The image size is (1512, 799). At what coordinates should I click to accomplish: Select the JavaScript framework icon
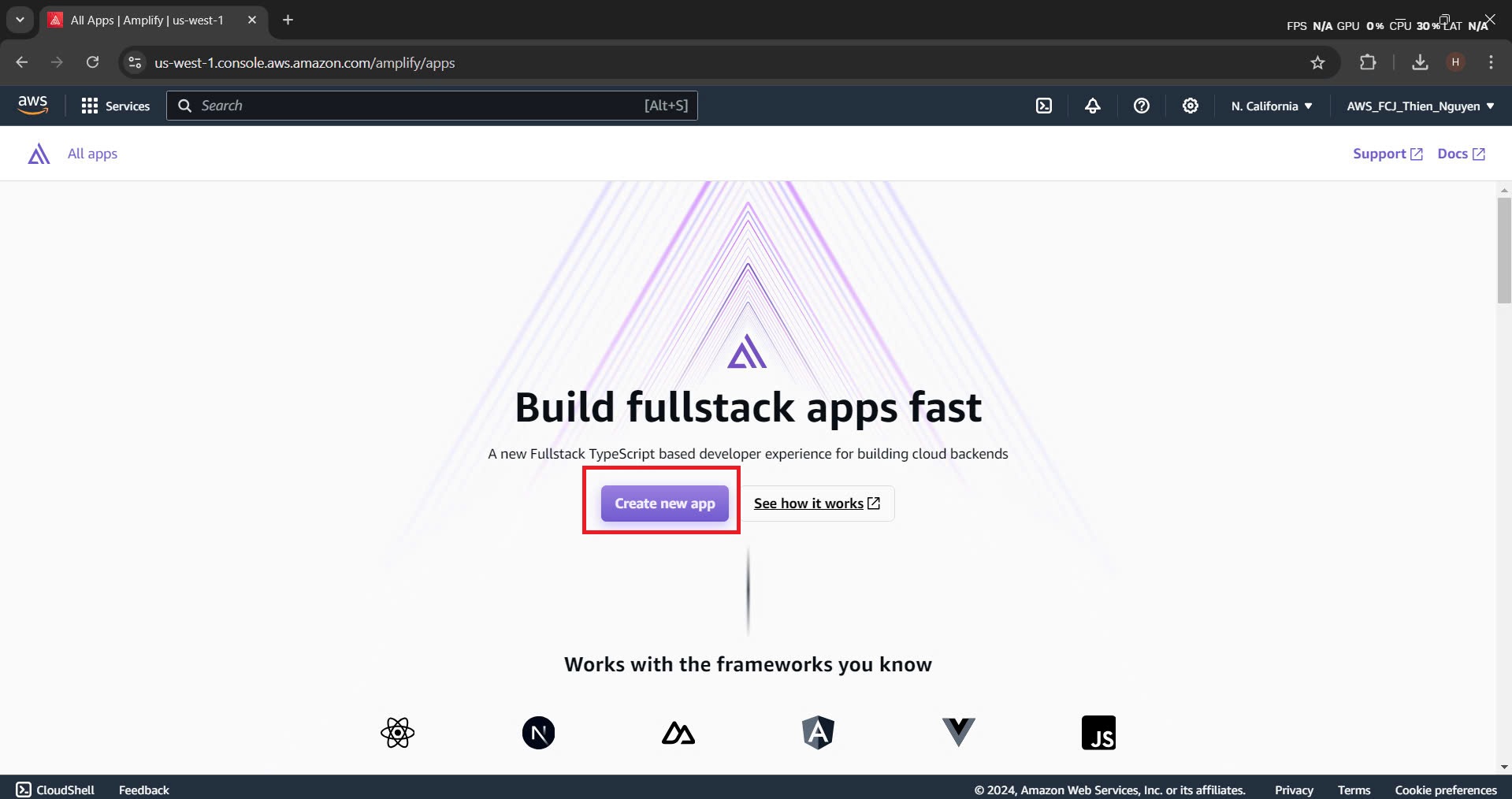(1098, 732)
